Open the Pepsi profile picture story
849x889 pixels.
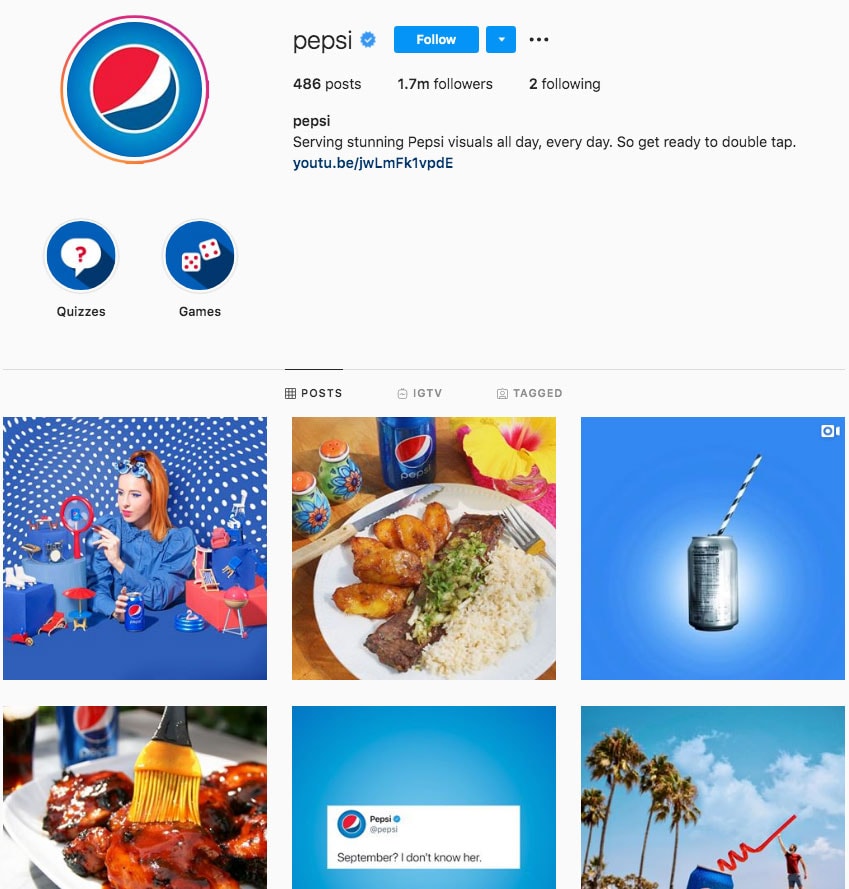[x=134, y=90]
